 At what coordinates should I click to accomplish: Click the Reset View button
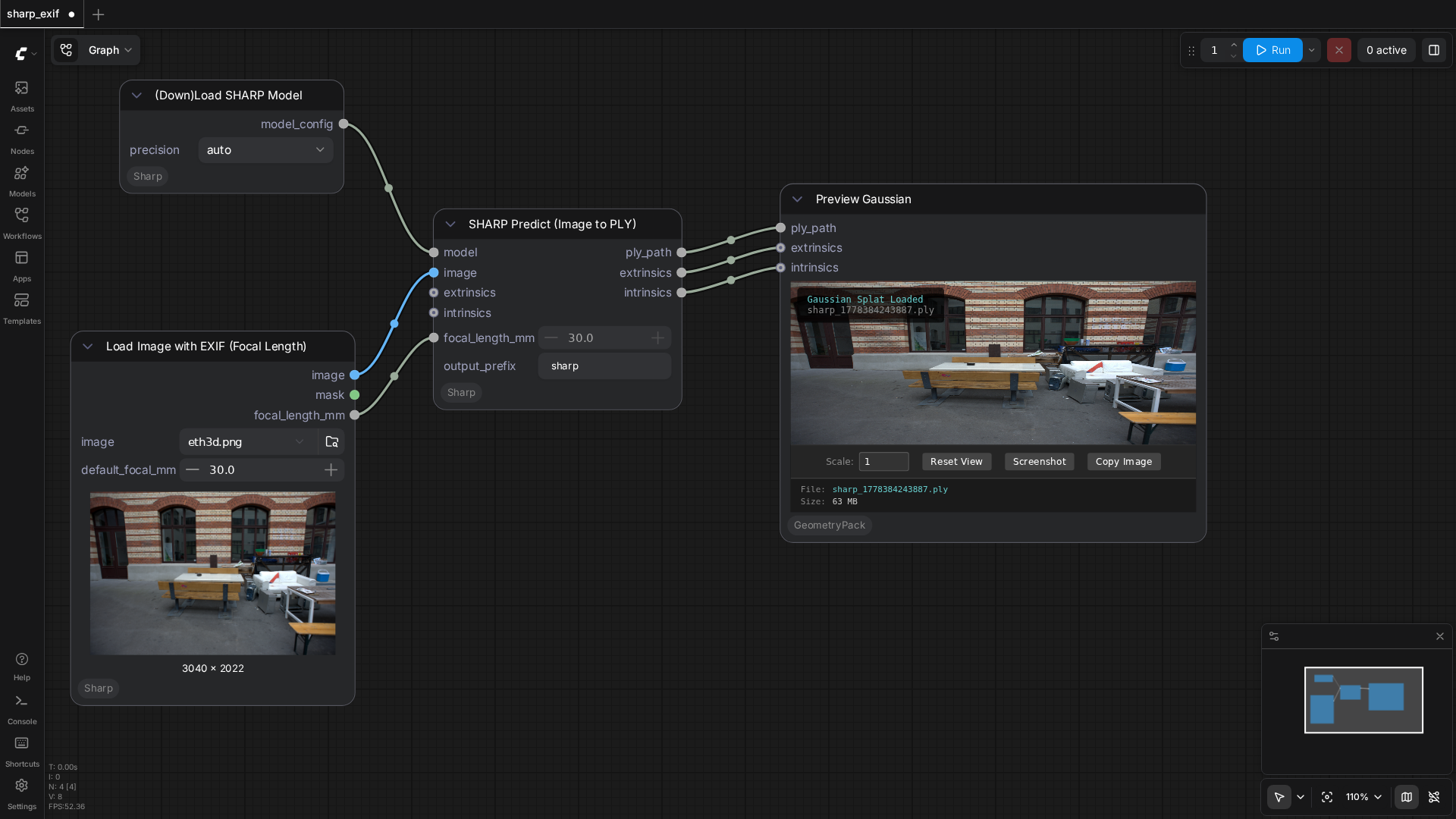pos(956,462)
